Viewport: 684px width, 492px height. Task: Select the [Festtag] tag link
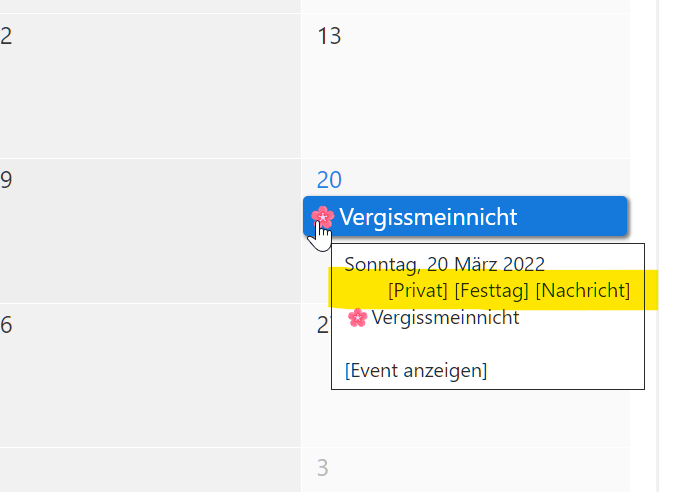pos(491,291)
